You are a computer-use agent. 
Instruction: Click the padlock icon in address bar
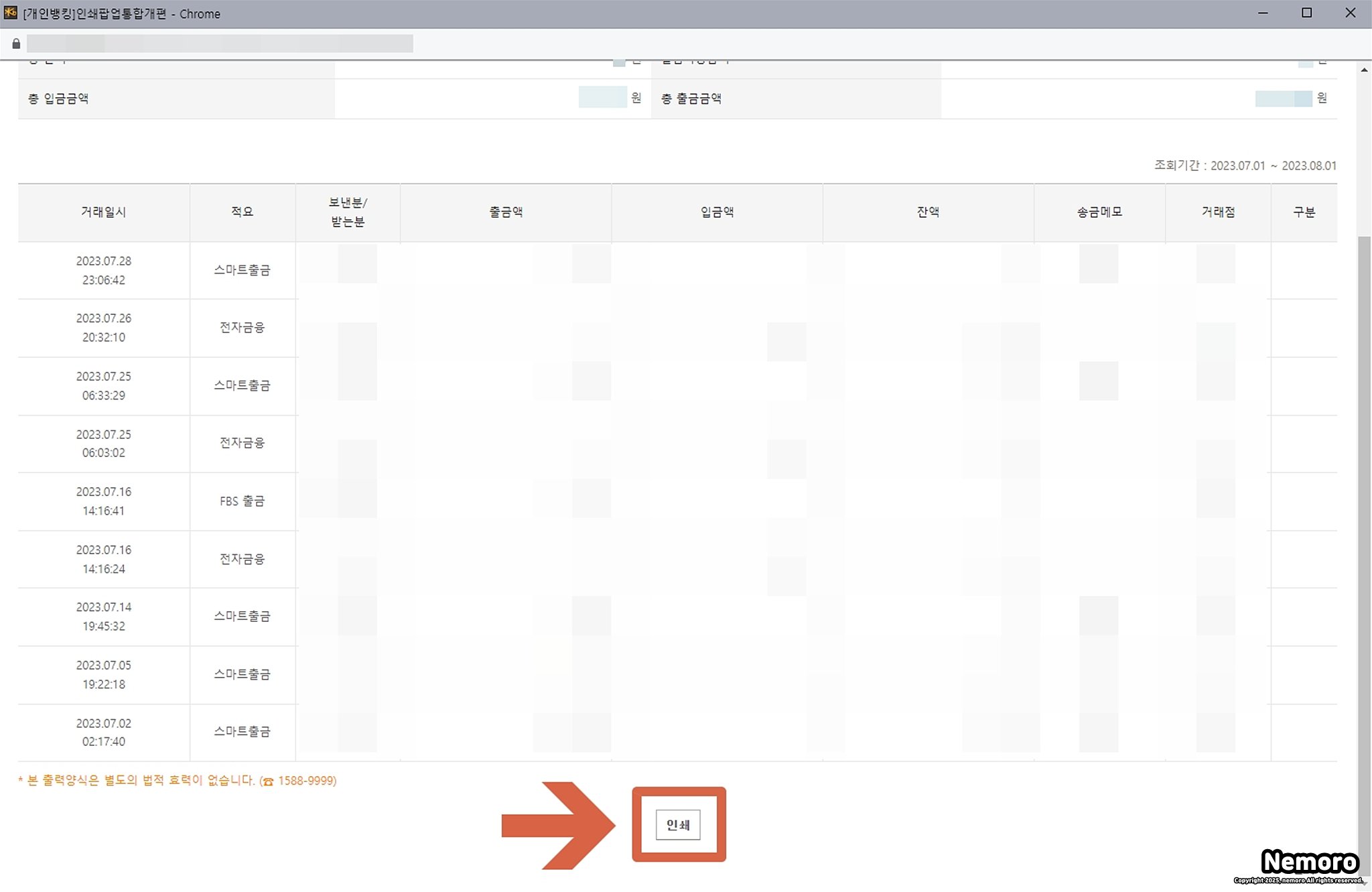(16, 44)
